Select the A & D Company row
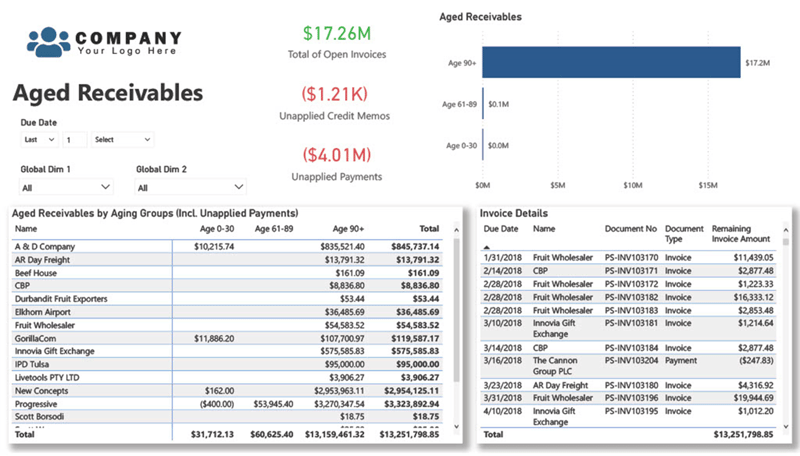Image resolution: width=800 pixels, height=456 pixels. tap(230, 246)
